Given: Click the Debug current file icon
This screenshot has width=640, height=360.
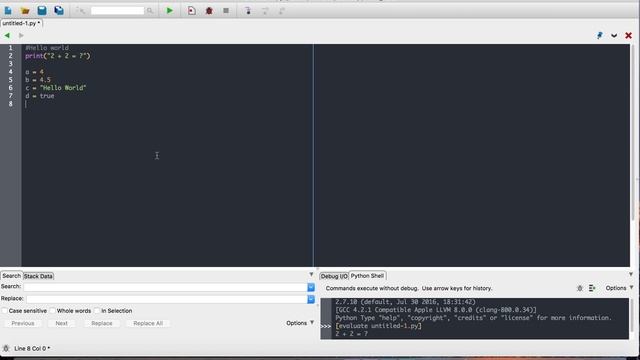Looking at the screenshot, I should (x=191, y=11).
